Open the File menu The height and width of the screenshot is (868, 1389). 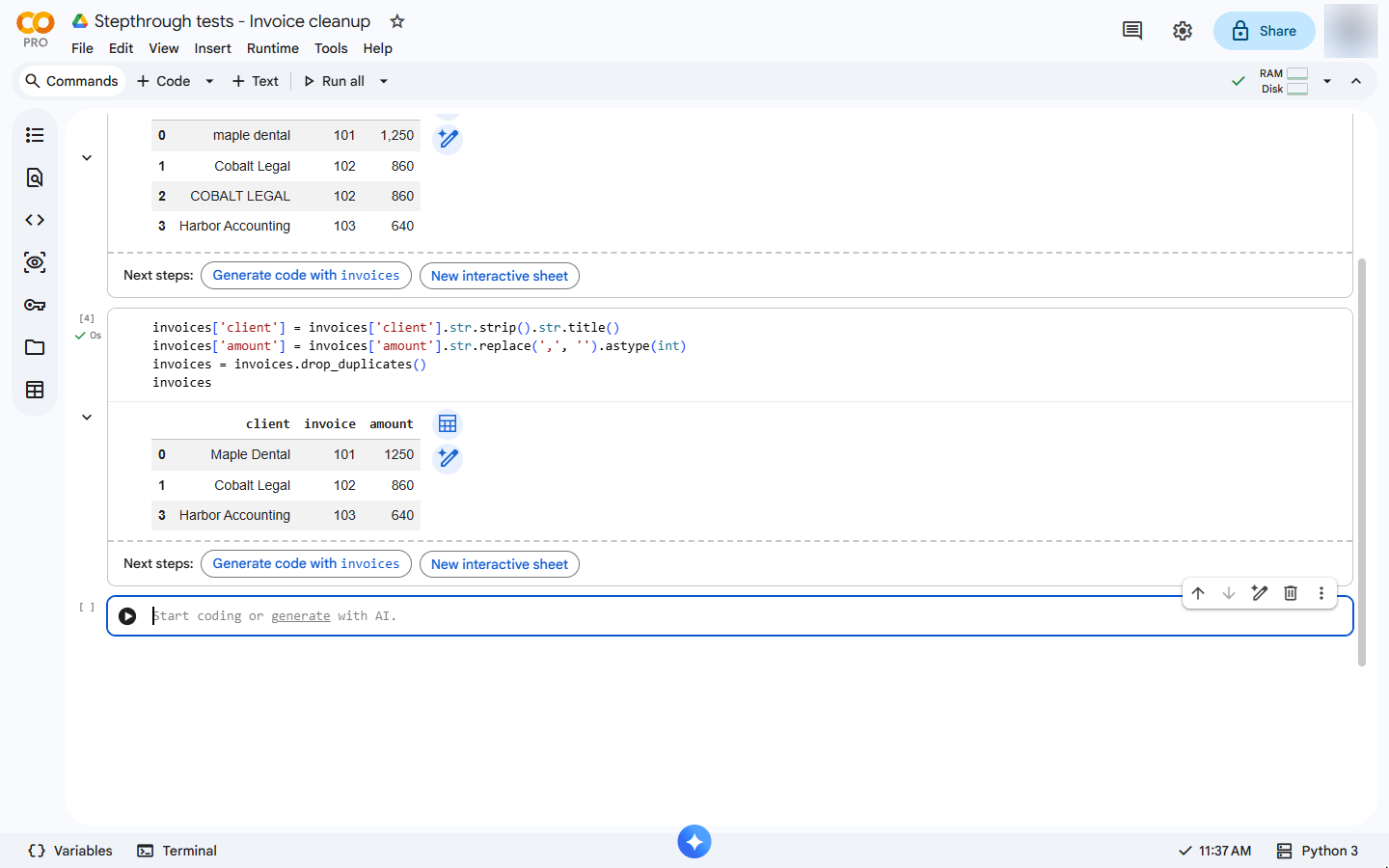(83, 48)
